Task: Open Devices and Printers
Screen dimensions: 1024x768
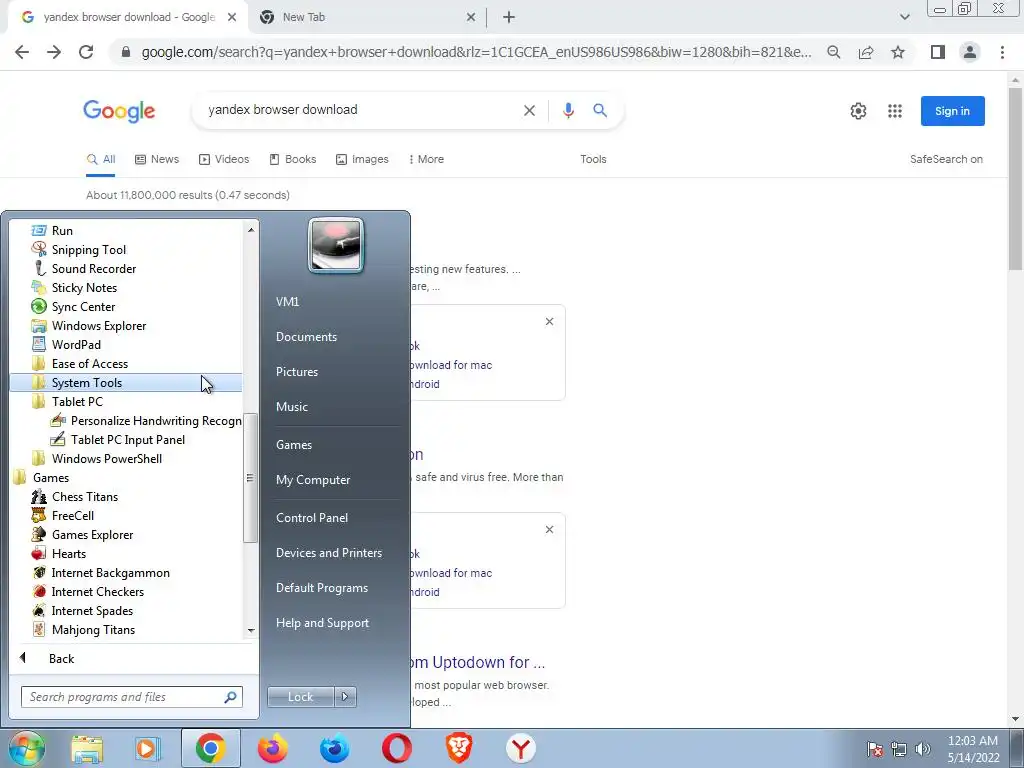Action: pos(328,553)
